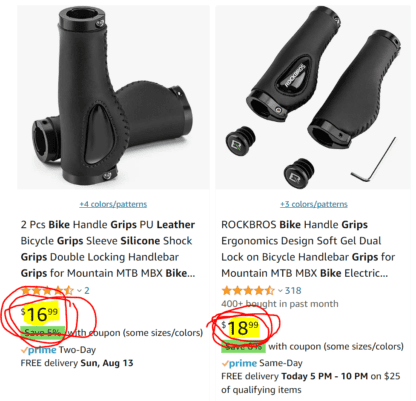Click the Save 5% coupon badge
This screenshot has width=416, height=401.
click(42, 332)
